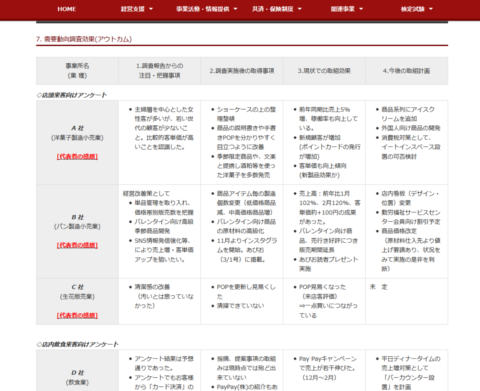Go to the HOME page
This screenshot has width=480, height=391.
[67, 9]
